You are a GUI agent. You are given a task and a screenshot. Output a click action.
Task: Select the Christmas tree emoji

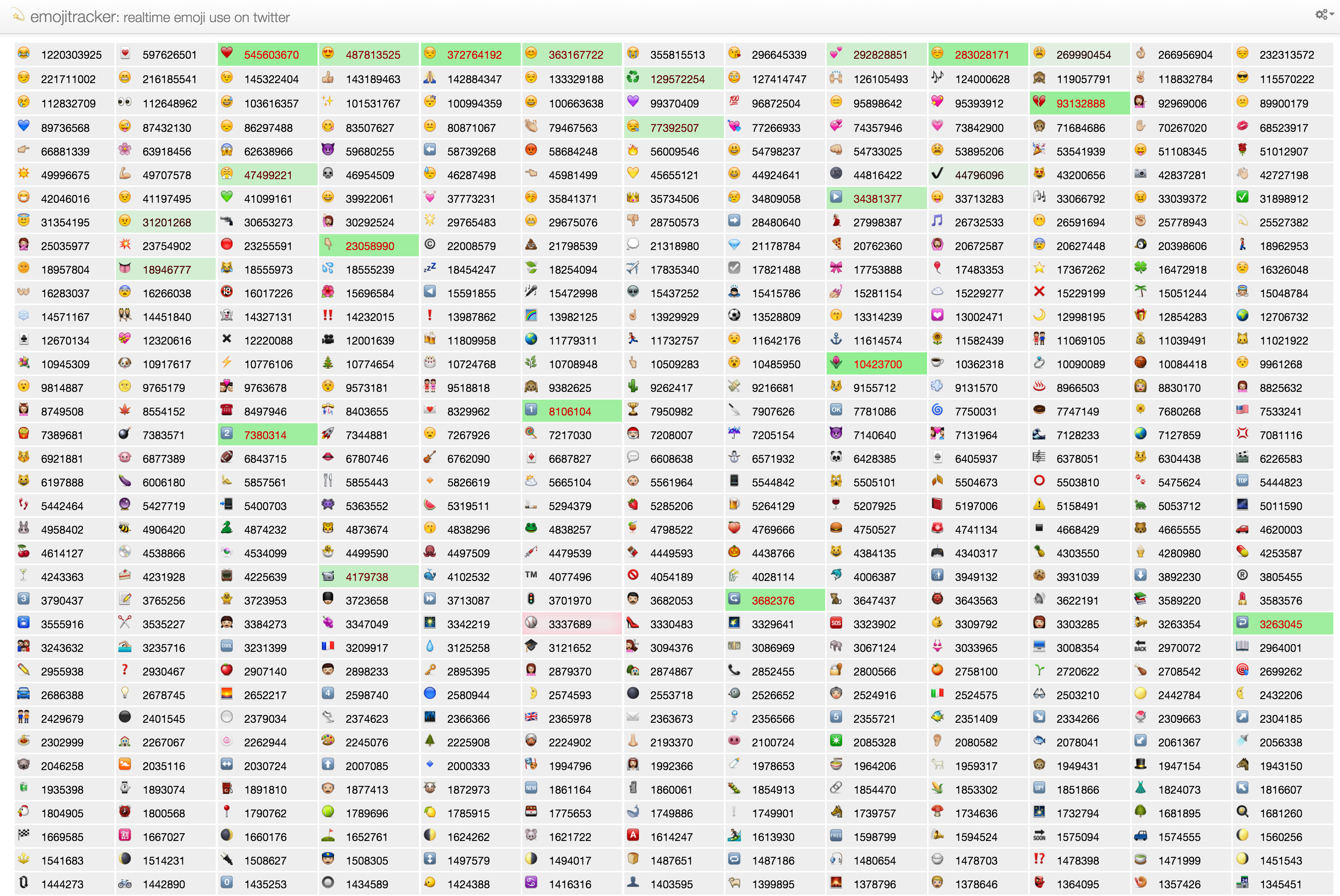329,363
